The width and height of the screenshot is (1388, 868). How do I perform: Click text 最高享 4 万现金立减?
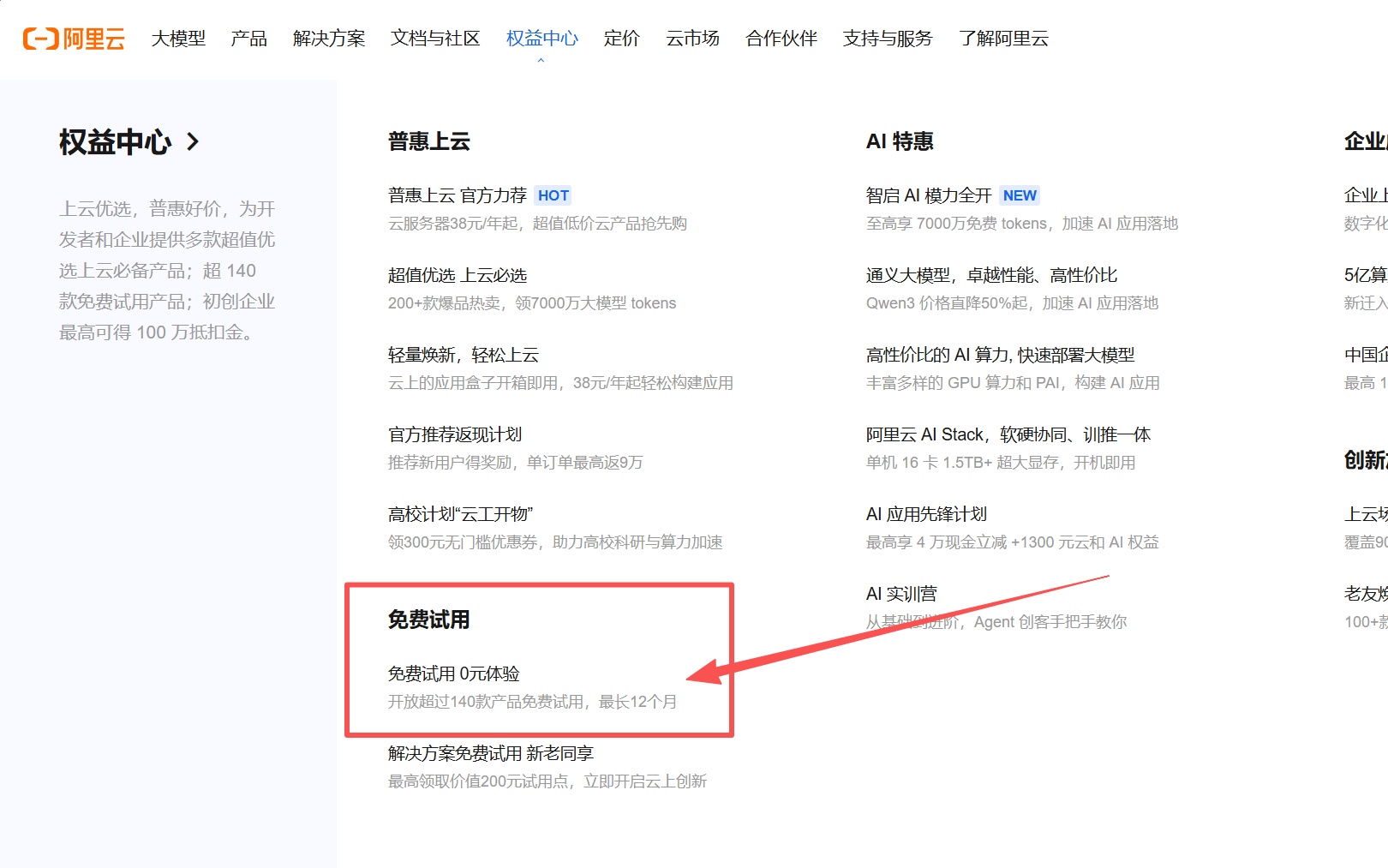[936, 542]
